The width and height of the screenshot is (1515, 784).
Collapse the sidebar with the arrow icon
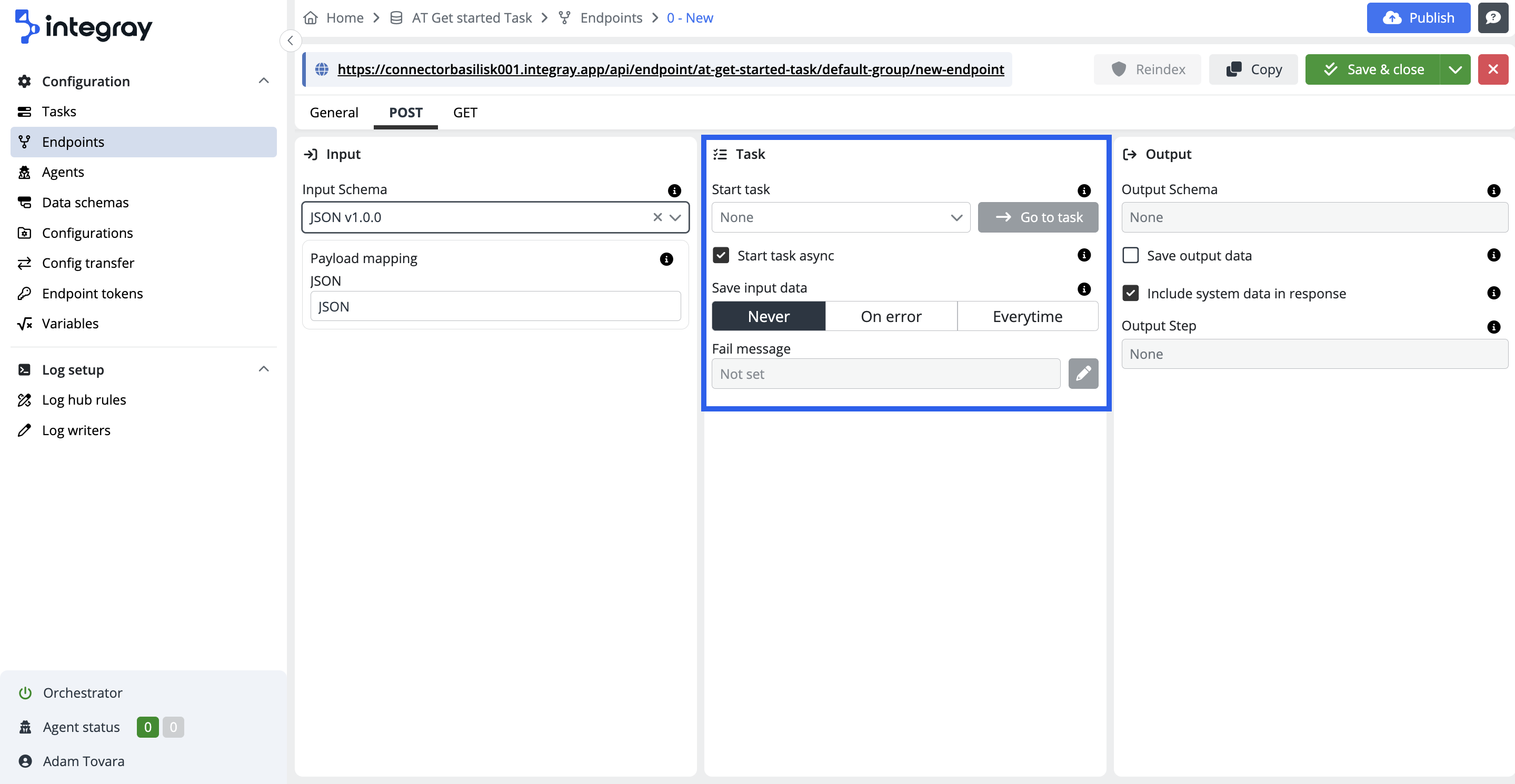[x=291, y=41]
